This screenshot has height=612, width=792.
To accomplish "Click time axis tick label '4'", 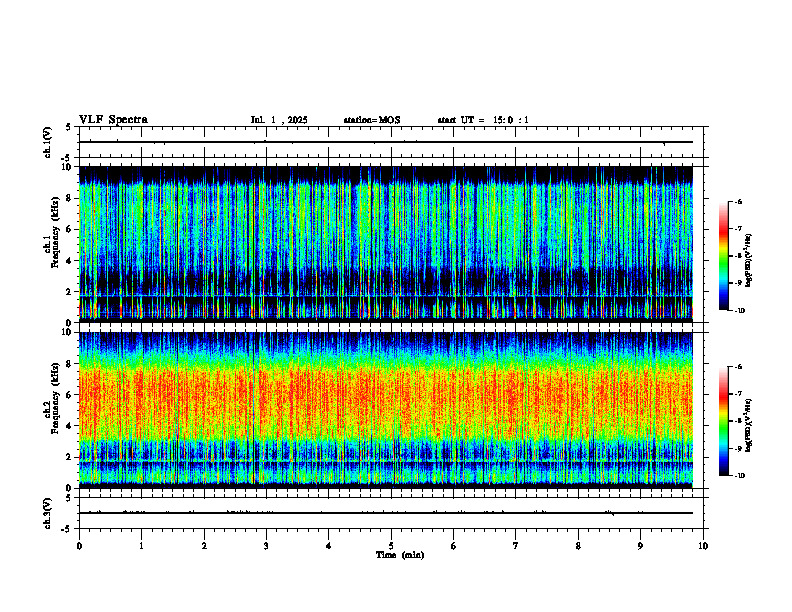I will pos(329,546).
